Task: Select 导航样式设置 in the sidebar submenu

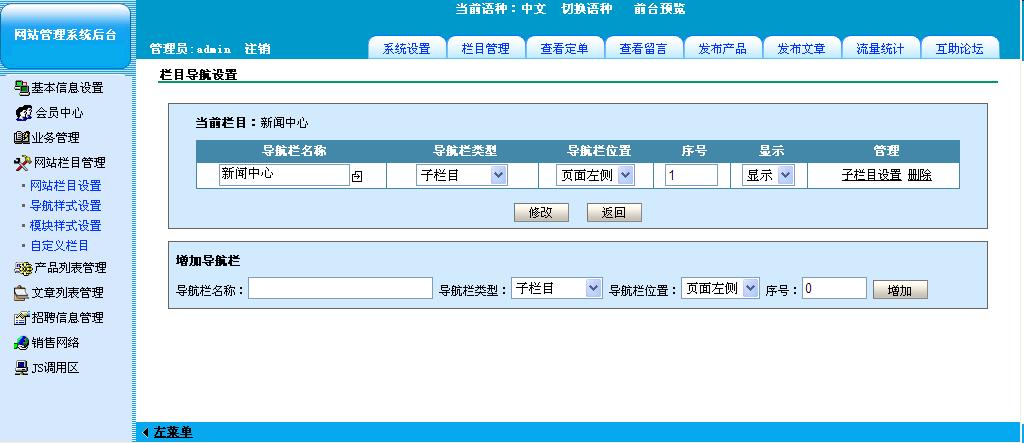Action: click(x=66, y=206)
